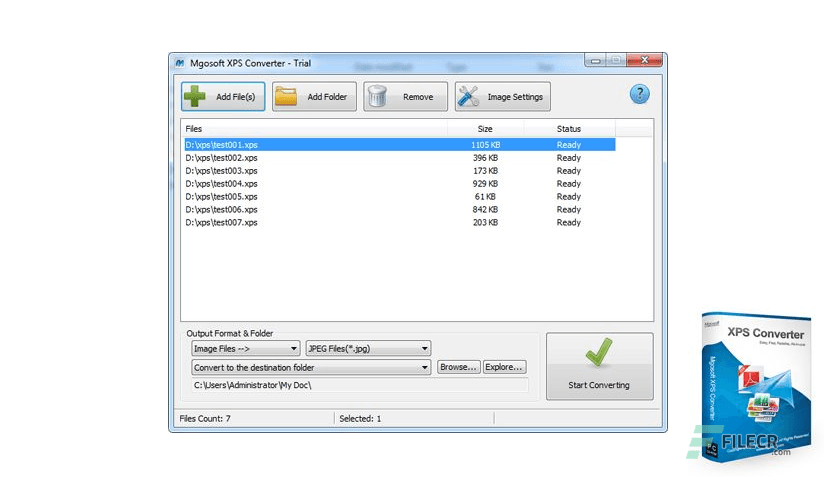The height and width of the screenshot is (484, 836).
Task: Click Selected: 1 in status bar
Action: point(360,418)
